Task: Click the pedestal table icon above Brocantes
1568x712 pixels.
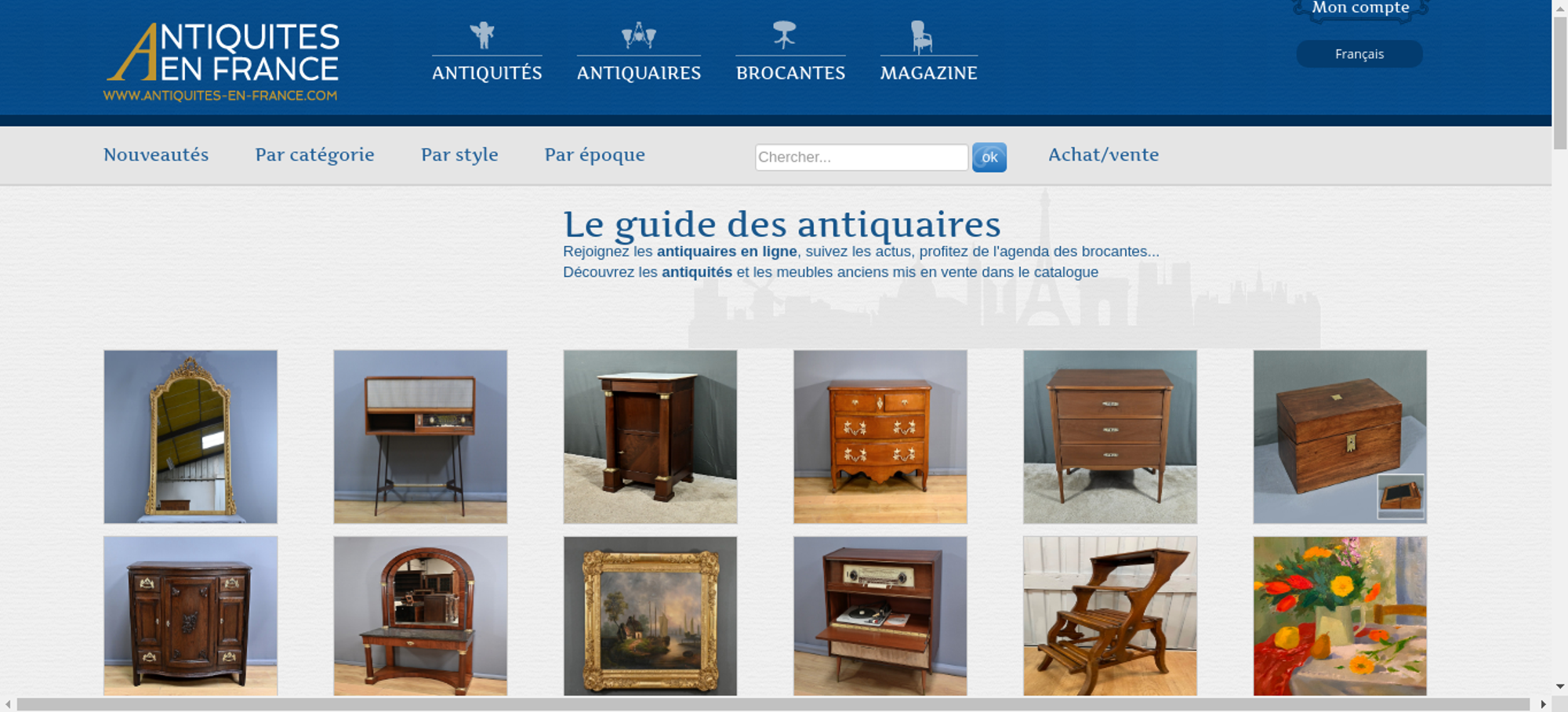Action: point(784,35)
